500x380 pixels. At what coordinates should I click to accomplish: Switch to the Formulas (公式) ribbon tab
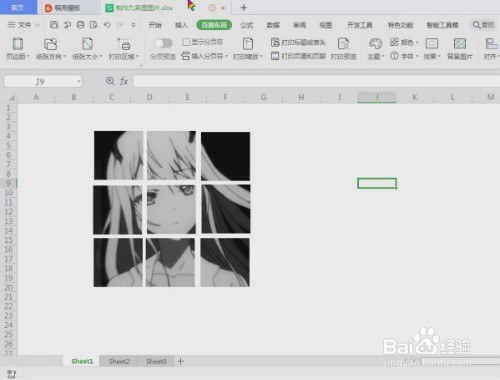tap(247, 25)
